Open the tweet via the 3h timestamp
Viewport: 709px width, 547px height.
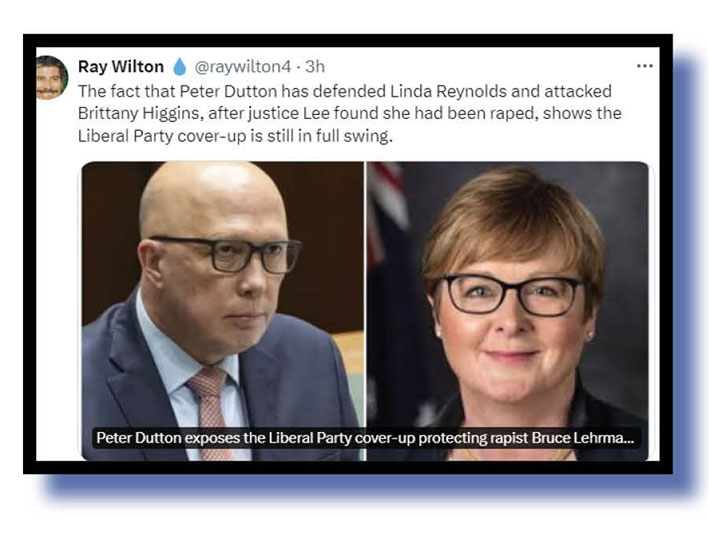coord(315,66)
